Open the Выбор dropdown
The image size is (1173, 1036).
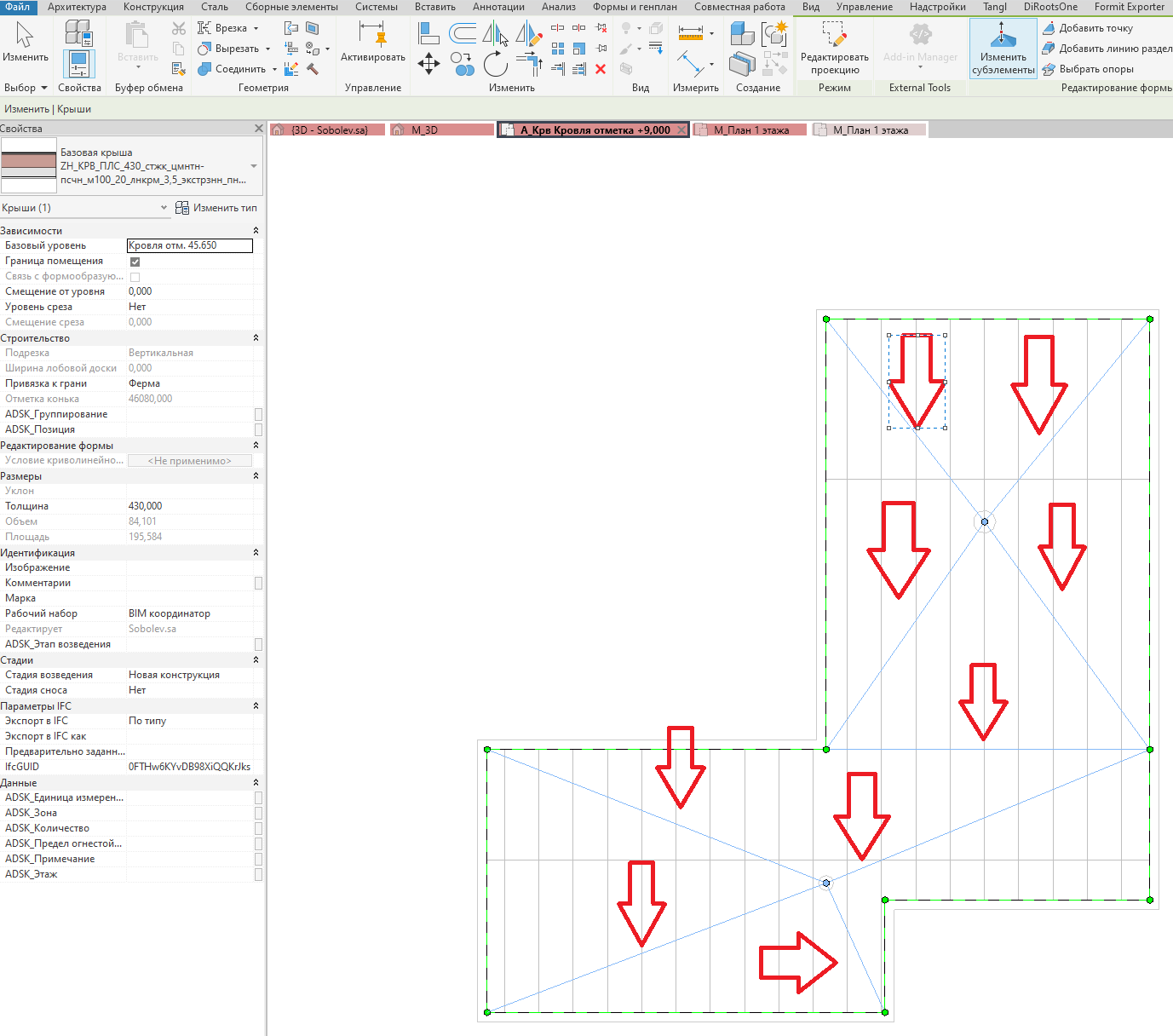point(26,88)
